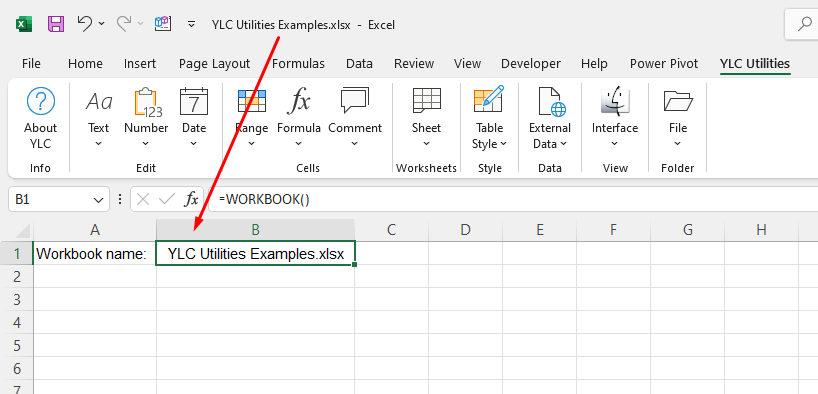Open About YLC info
The image size is (818, 394).
[40, 119]
